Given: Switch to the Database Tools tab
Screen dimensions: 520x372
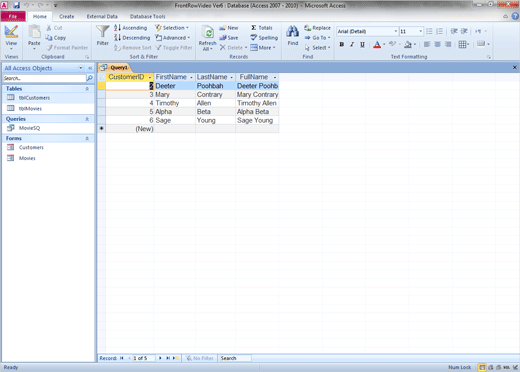Looking at the screenshot, I should (147, 16).
